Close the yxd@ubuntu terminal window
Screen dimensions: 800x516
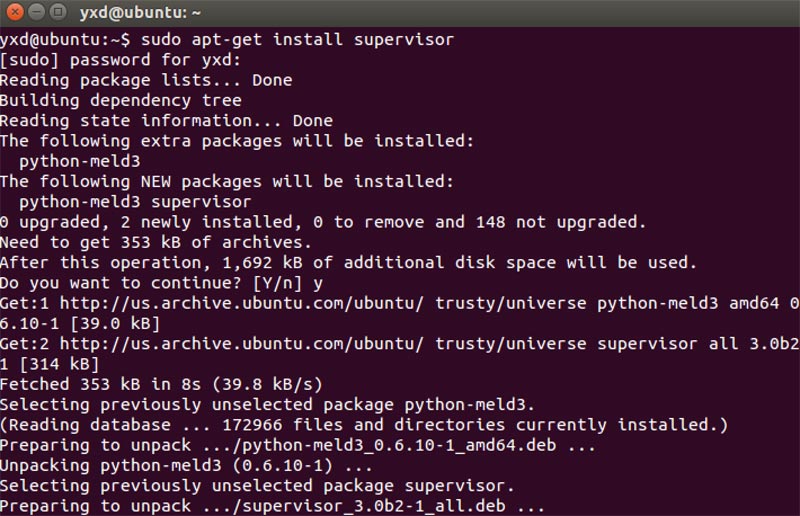(15, 11)
